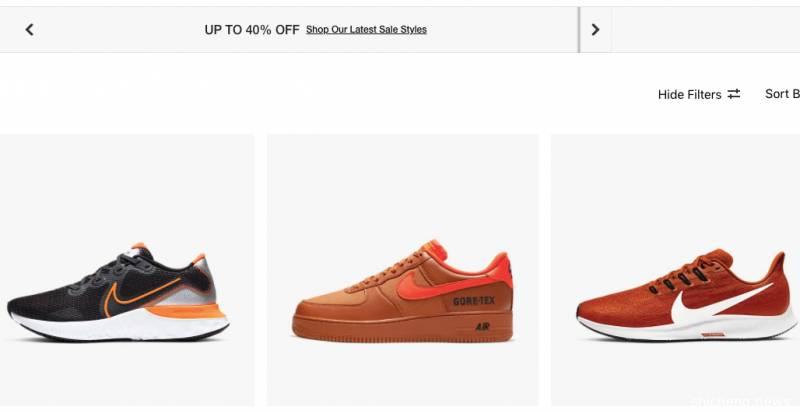Click the next promo right arrow
The width and height of the screenshot is (800, 414).
point(595,29)
